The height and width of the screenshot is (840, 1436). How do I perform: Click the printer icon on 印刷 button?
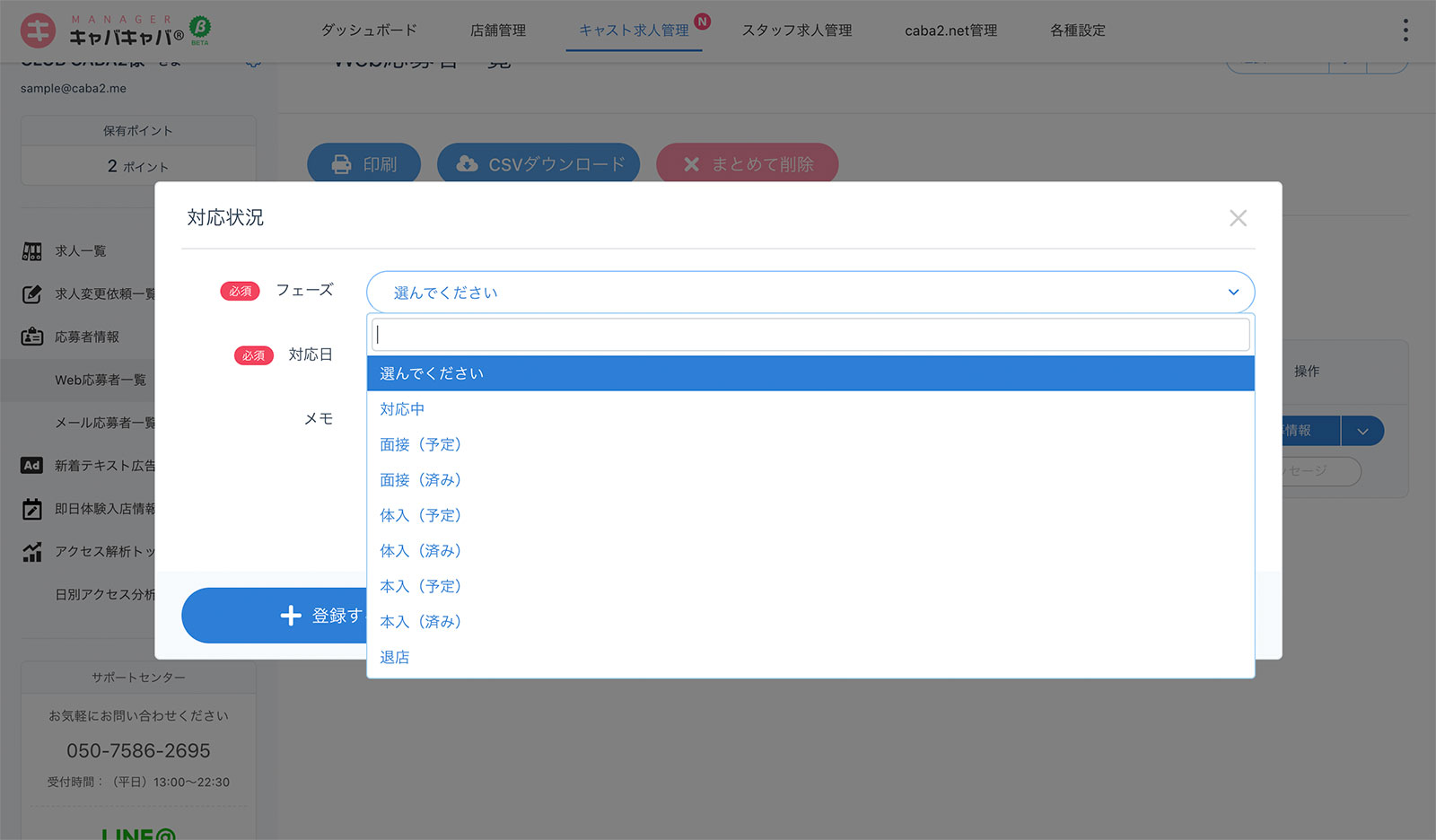341,164
